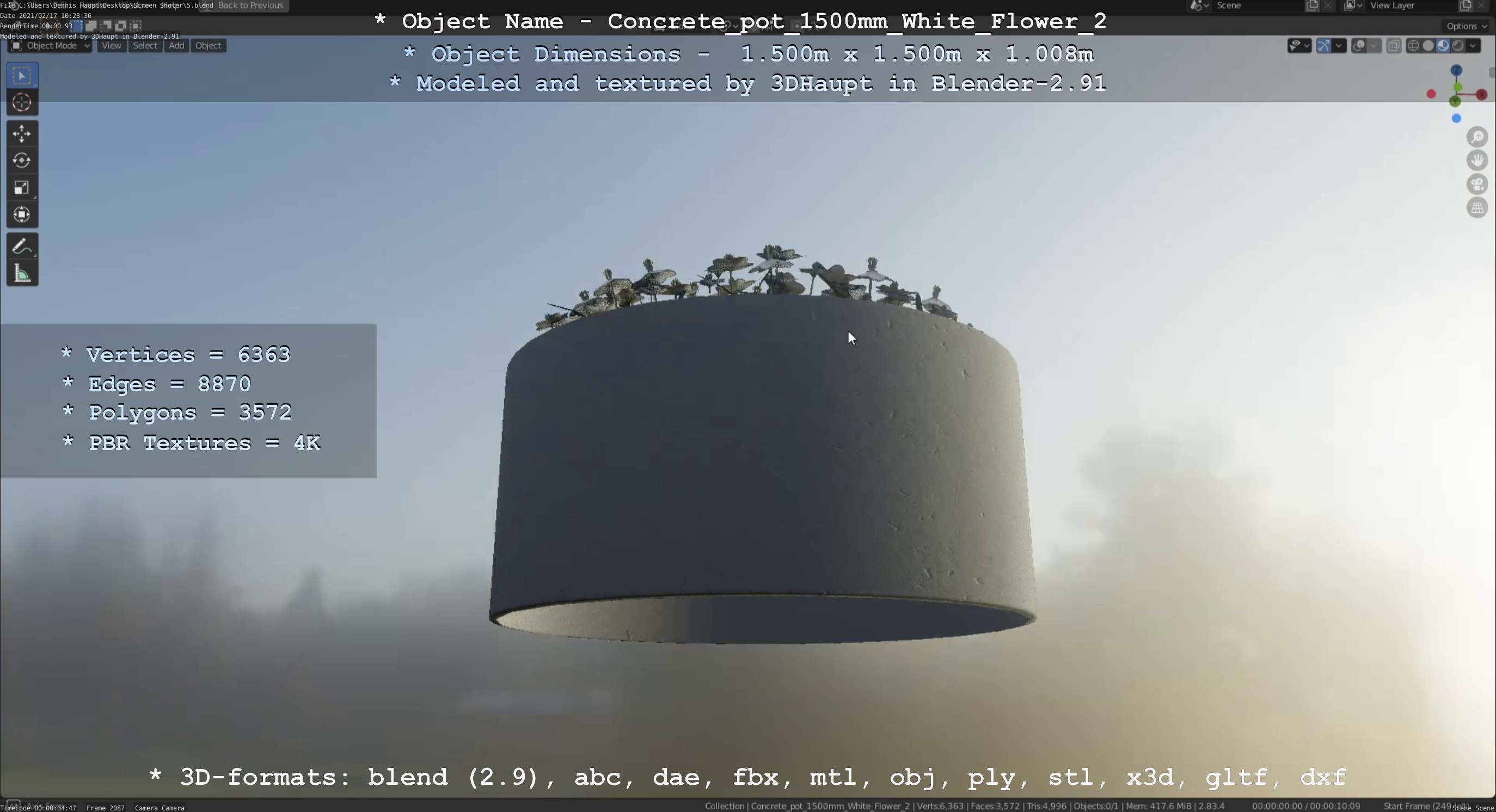This screenshot has height=812, width=1496.
Task: Choose the Move tool
Action: coord(22,134)
